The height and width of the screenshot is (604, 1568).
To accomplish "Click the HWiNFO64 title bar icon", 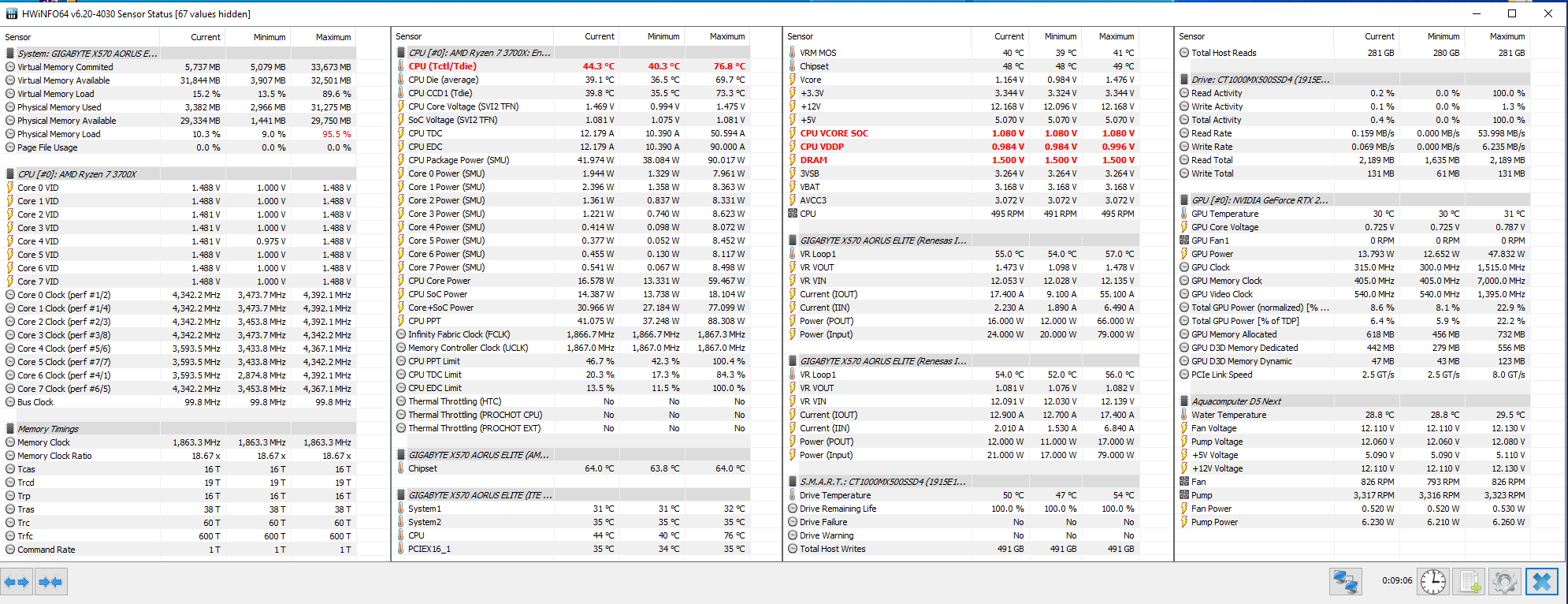I will [12, 13].
